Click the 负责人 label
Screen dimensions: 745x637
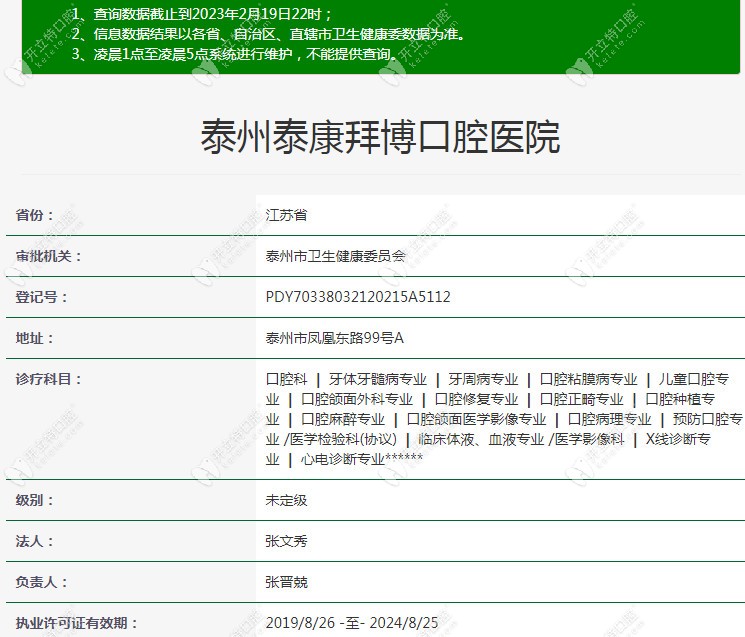pyautogui.click(x=41, y=582)
